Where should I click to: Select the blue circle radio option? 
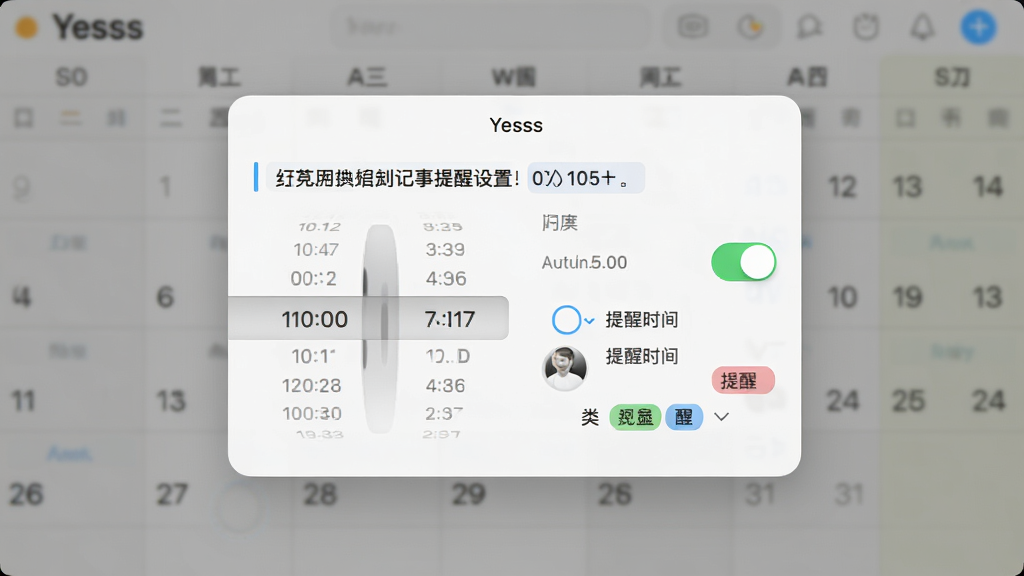point(566,320)
